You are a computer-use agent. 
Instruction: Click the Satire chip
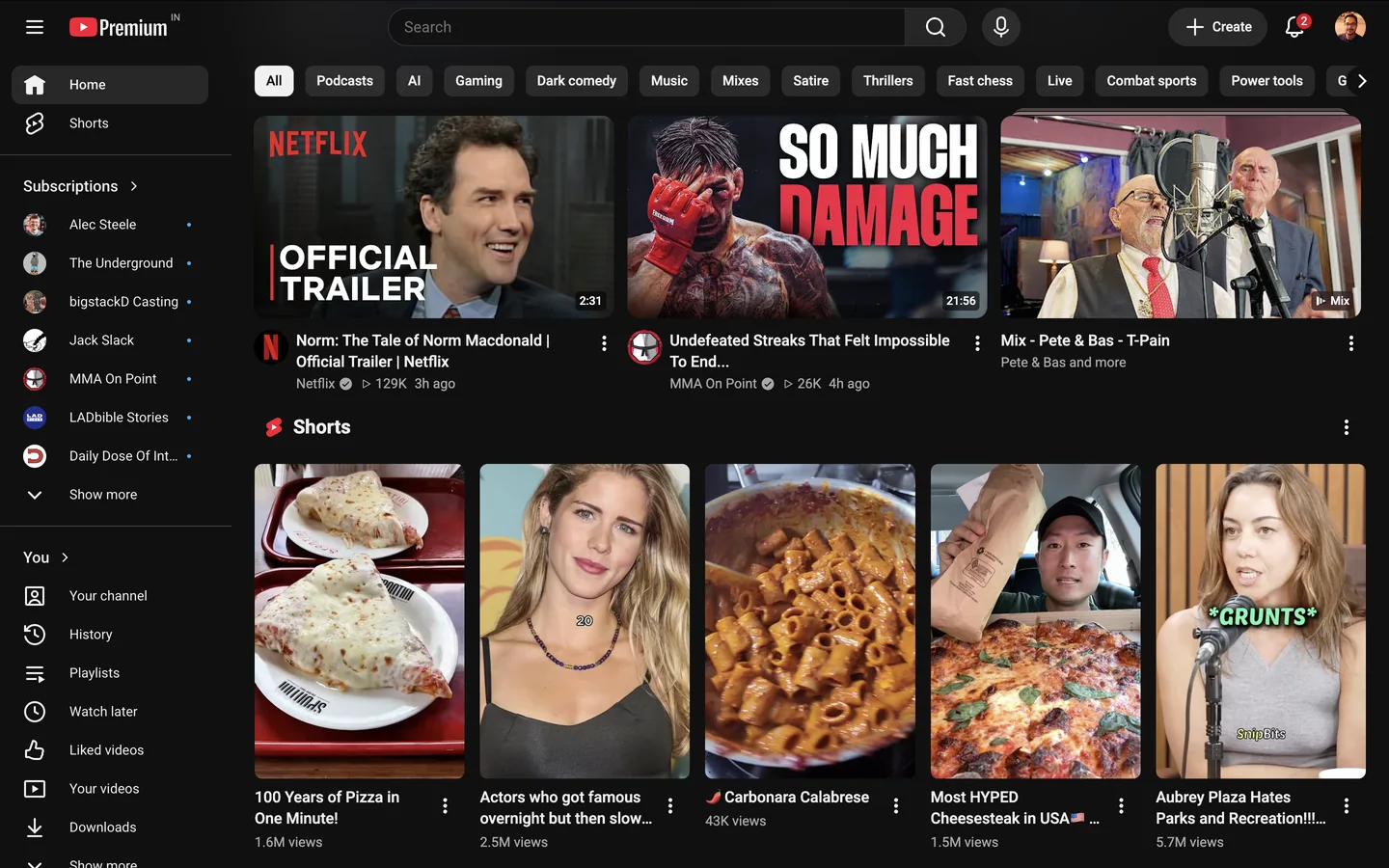coord(810,81)
